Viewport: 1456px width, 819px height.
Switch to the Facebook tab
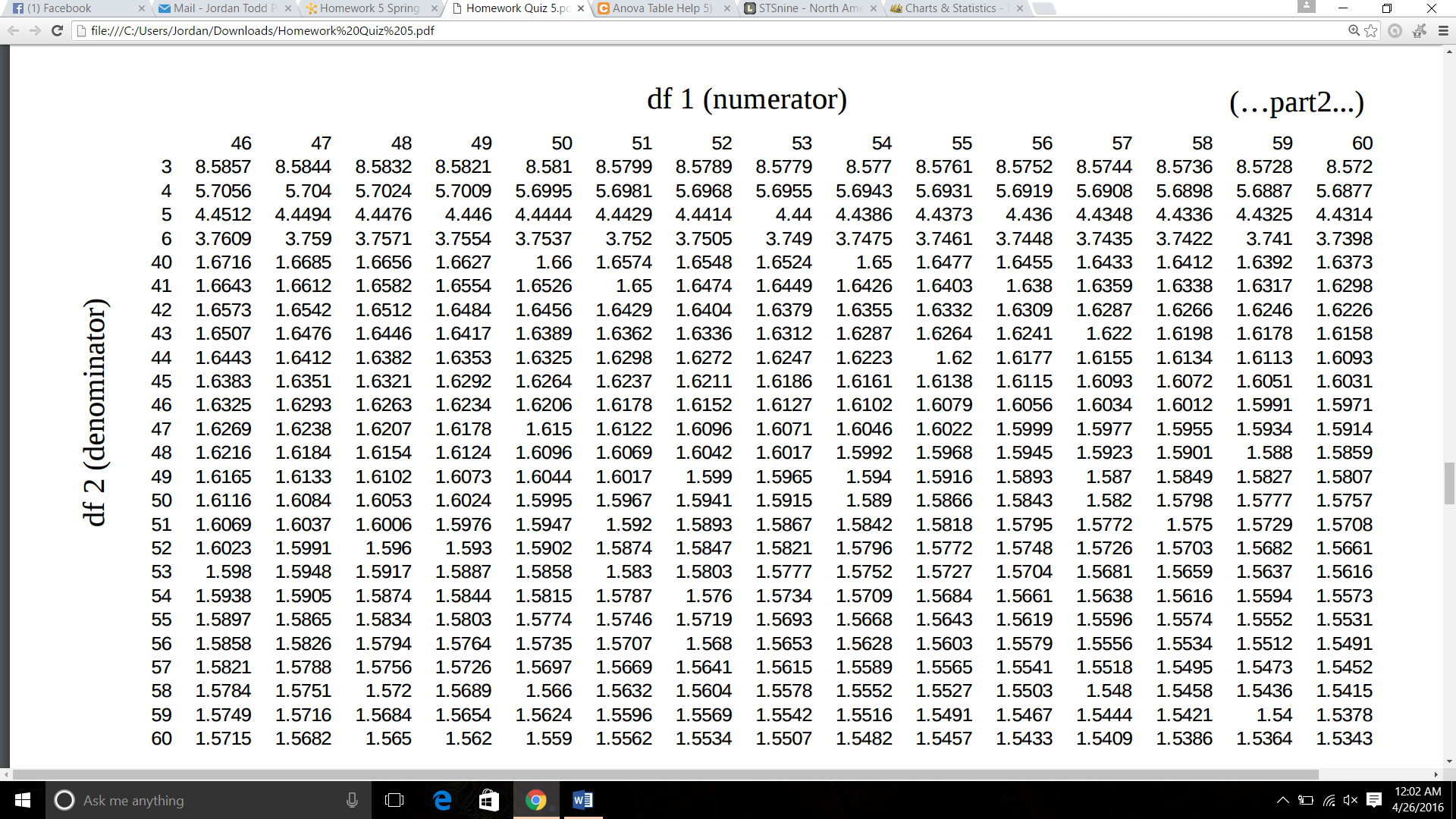coord(76,8)
